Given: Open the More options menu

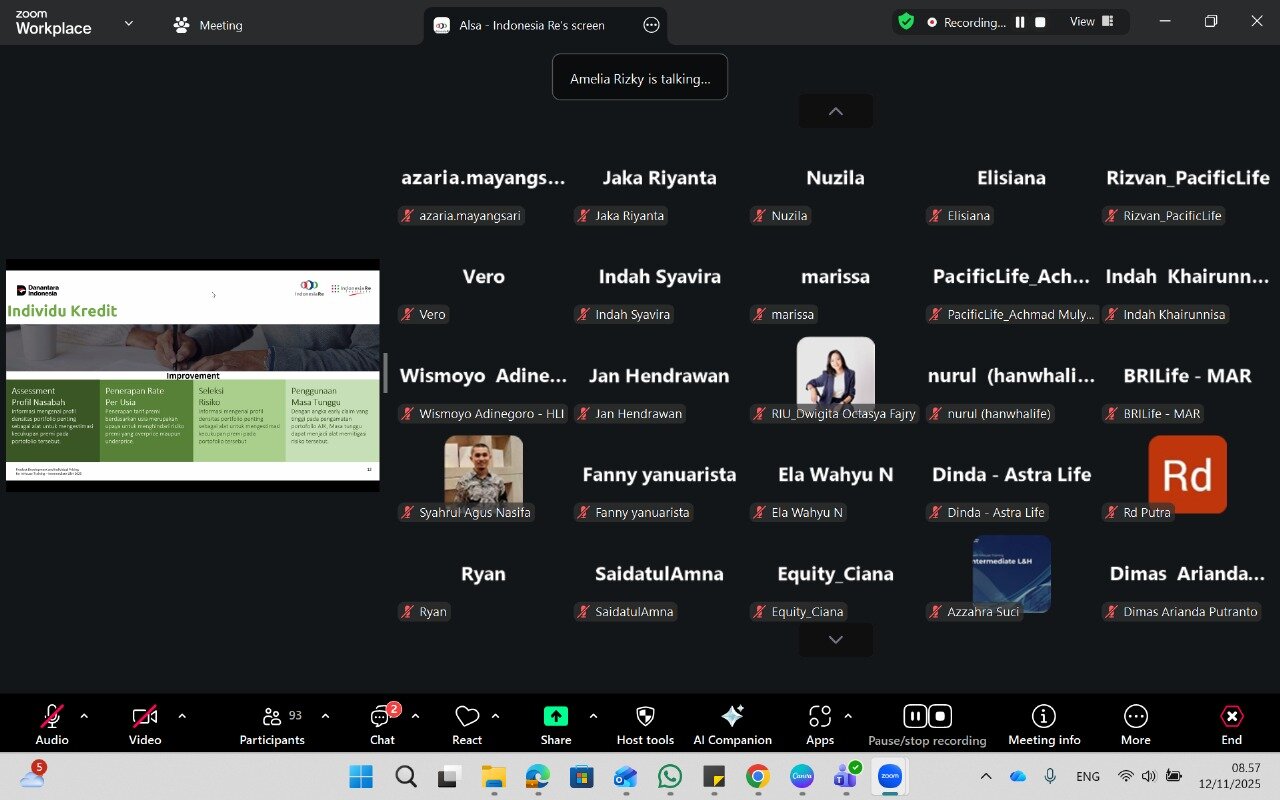Looking at the screenshot, I should [1135, 723].
